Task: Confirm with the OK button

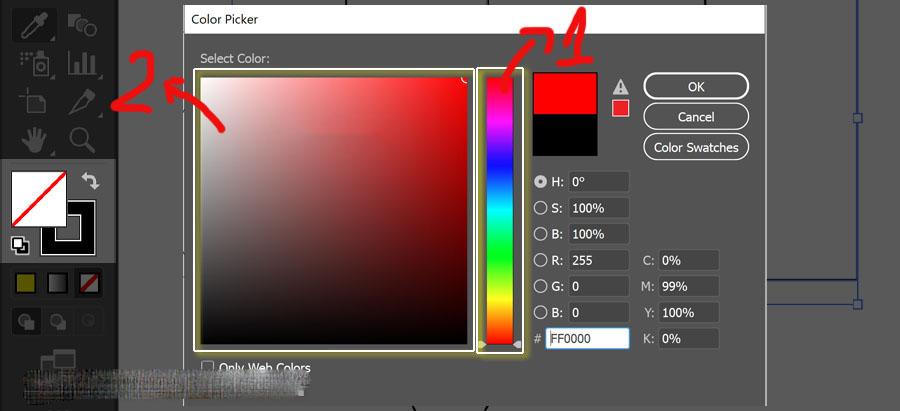Action: tap(696, 86)
